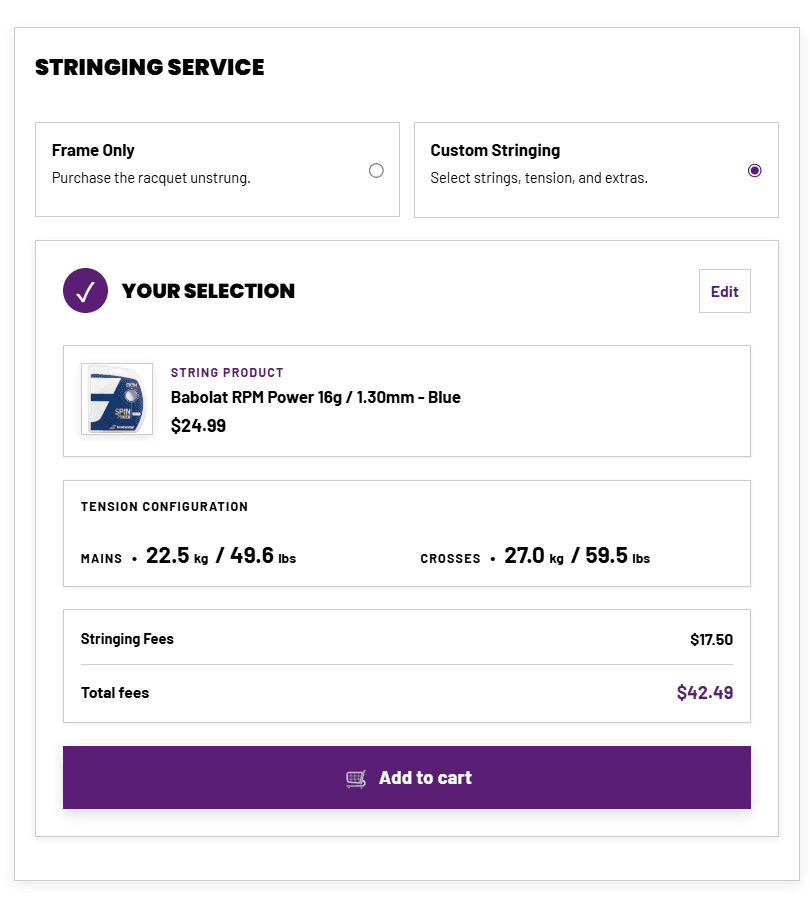Viewport: 811px width, 899px height.
Task: Click the Custom Stringing option card
Action: click(x=596, y=169)
